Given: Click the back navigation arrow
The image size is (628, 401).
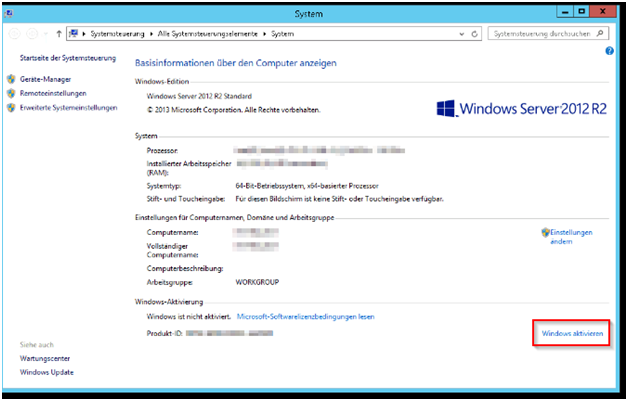Looking at the screenshot, I should click(x=14, y=34).
